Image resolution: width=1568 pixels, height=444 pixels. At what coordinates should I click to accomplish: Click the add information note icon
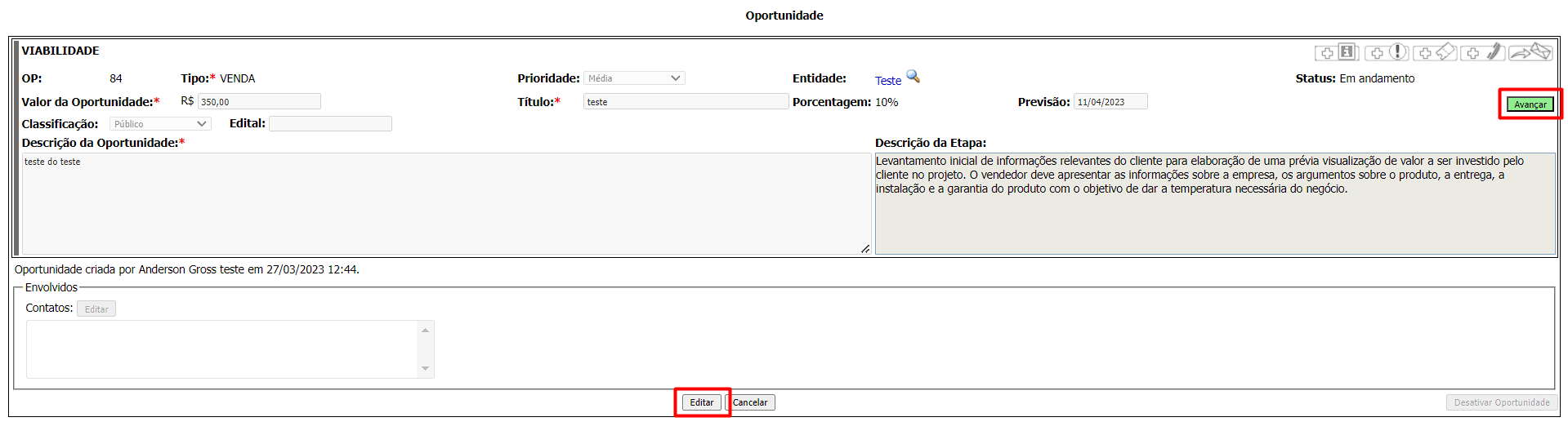(1337, 52)
